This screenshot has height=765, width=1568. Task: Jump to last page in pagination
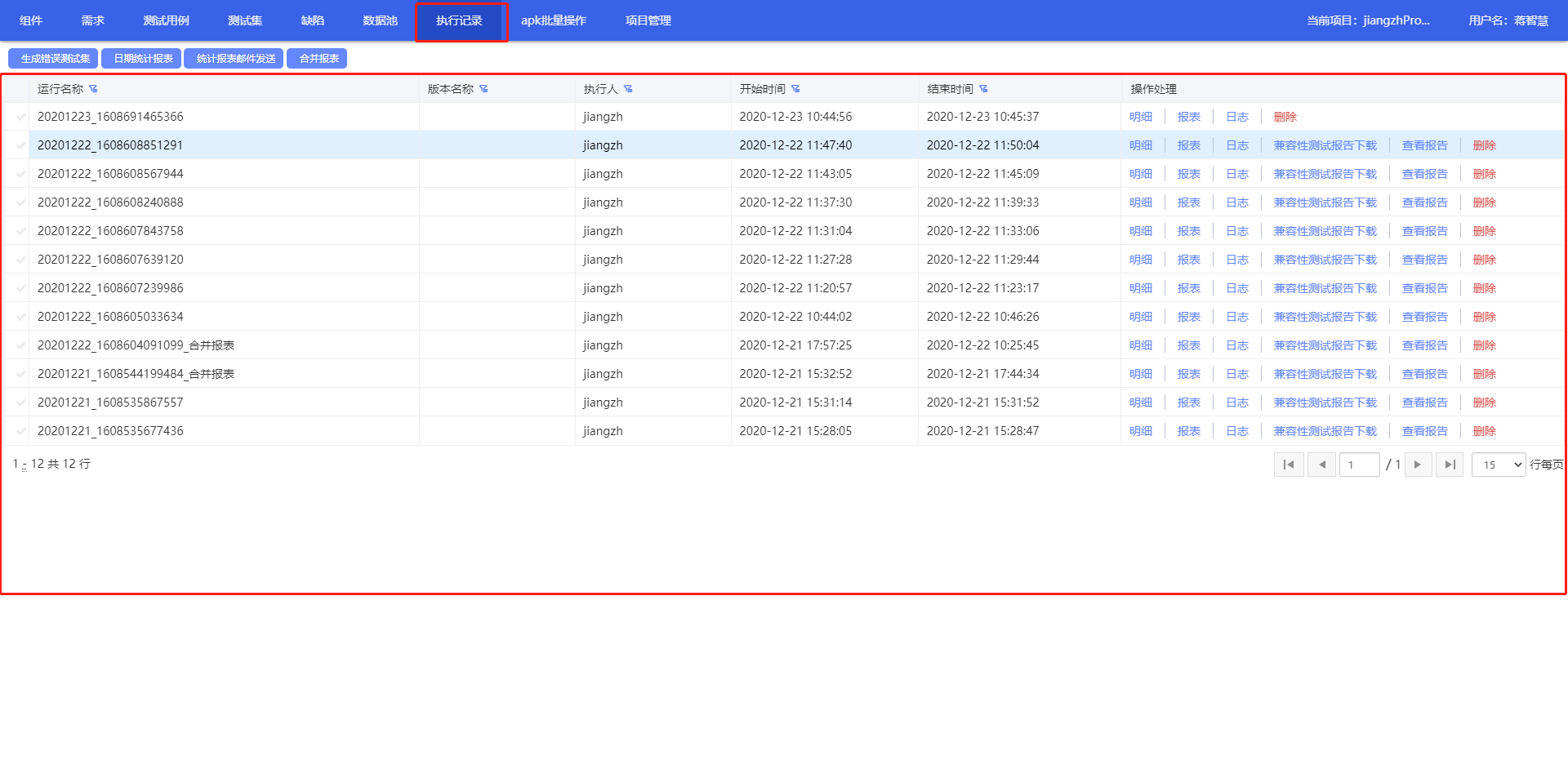pyautogui.click(x=1450, y=465)
